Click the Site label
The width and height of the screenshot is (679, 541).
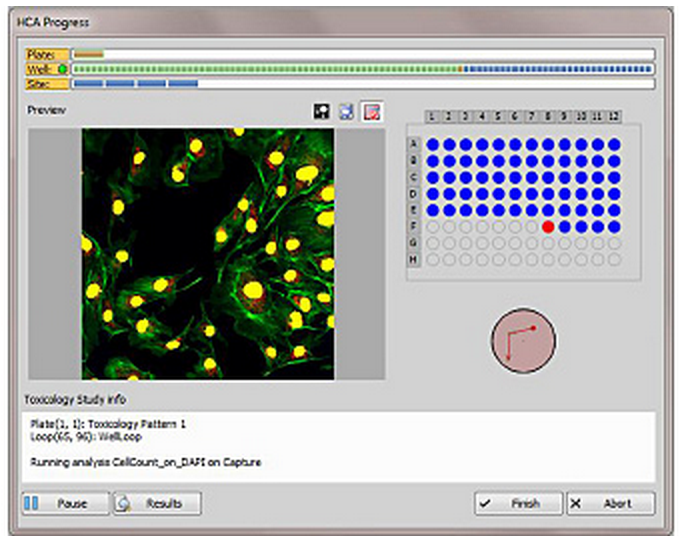(x=47, y=84)
